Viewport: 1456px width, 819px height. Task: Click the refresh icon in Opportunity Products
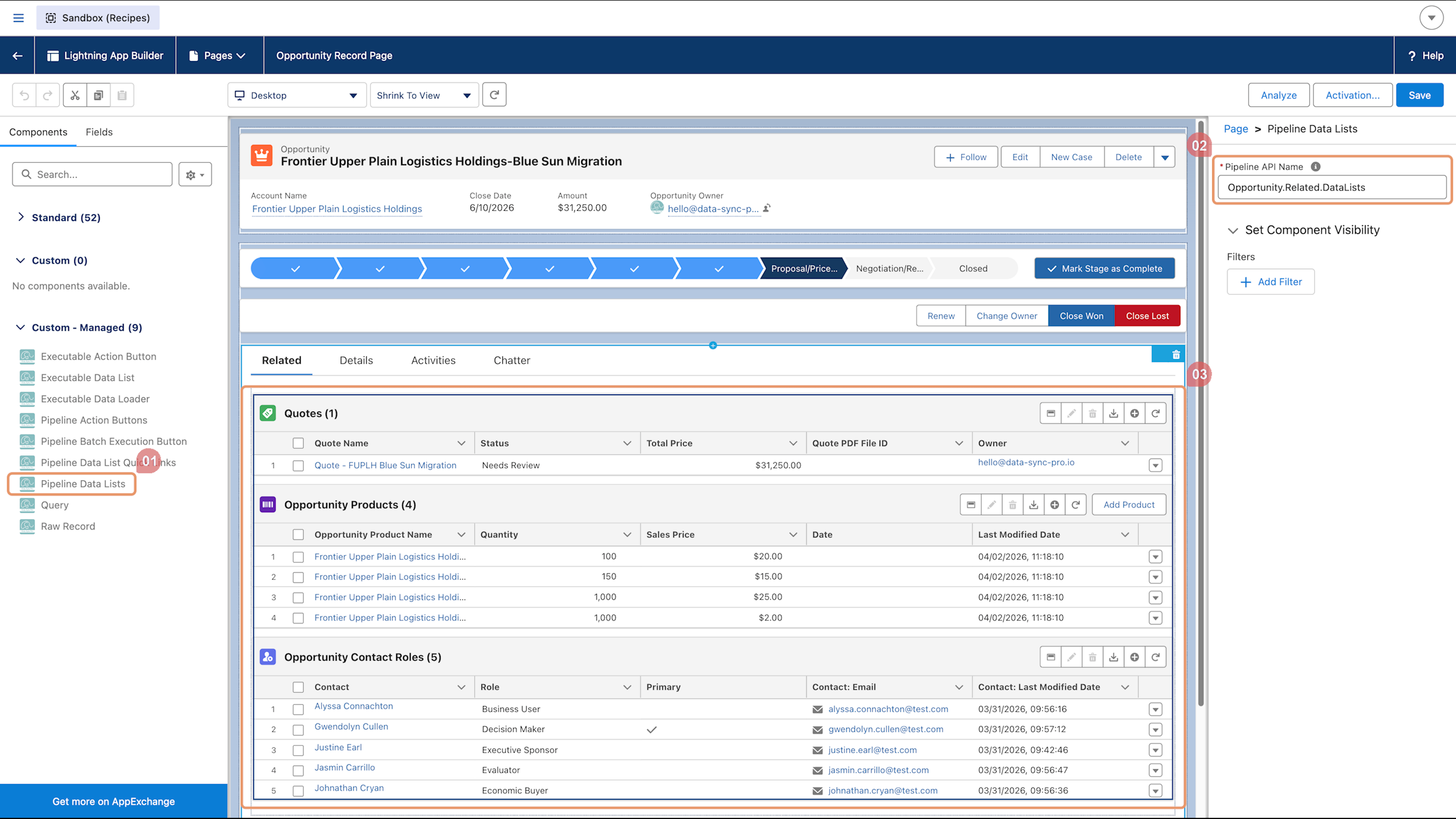click(1076, 505)
